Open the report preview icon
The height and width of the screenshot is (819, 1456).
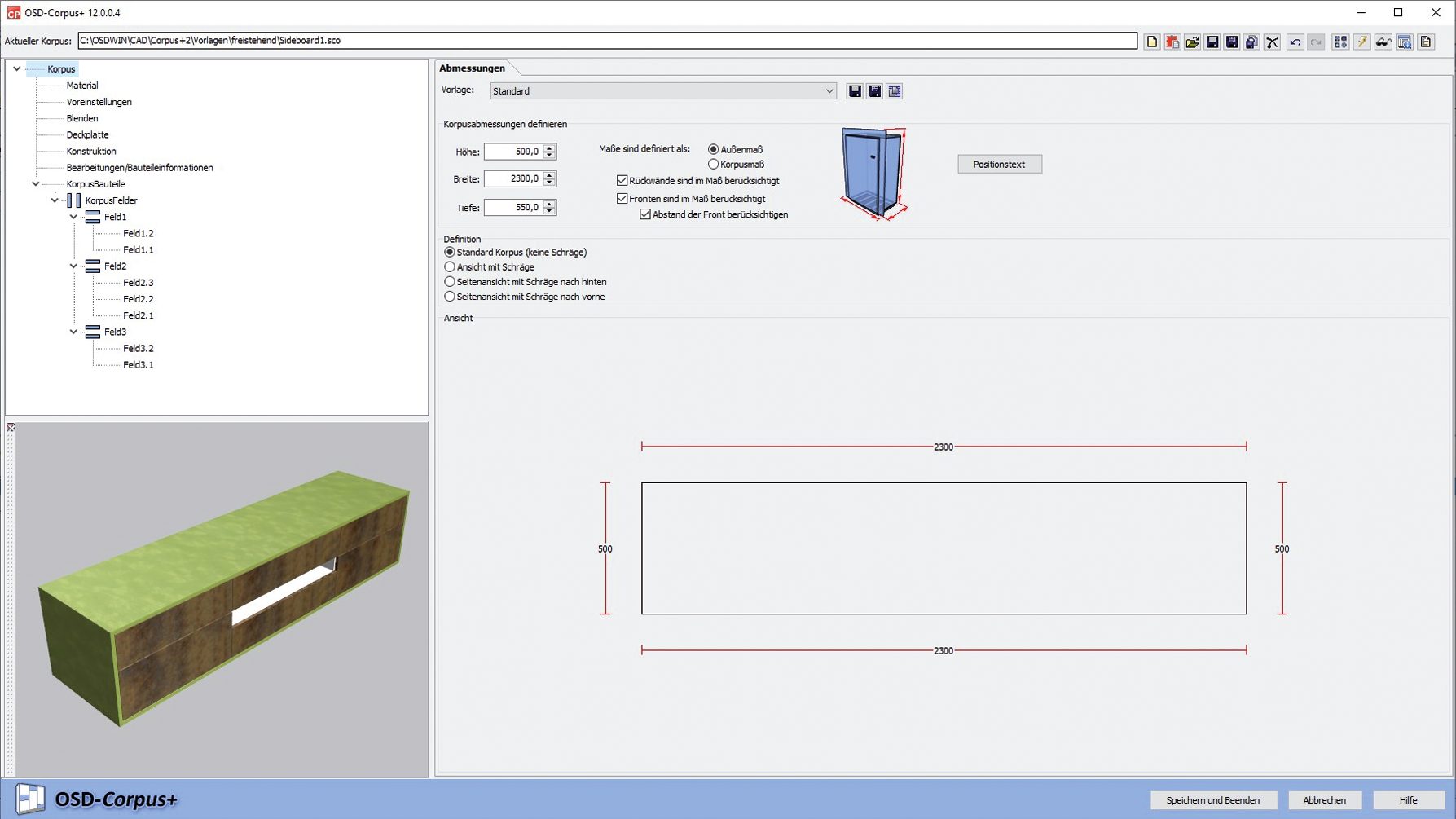click(1405, 42)
